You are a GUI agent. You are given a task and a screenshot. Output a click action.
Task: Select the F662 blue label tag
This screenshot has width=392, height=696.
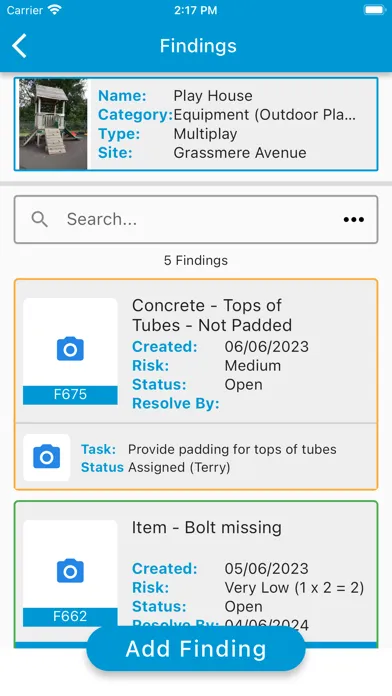(x=70, y=617)
